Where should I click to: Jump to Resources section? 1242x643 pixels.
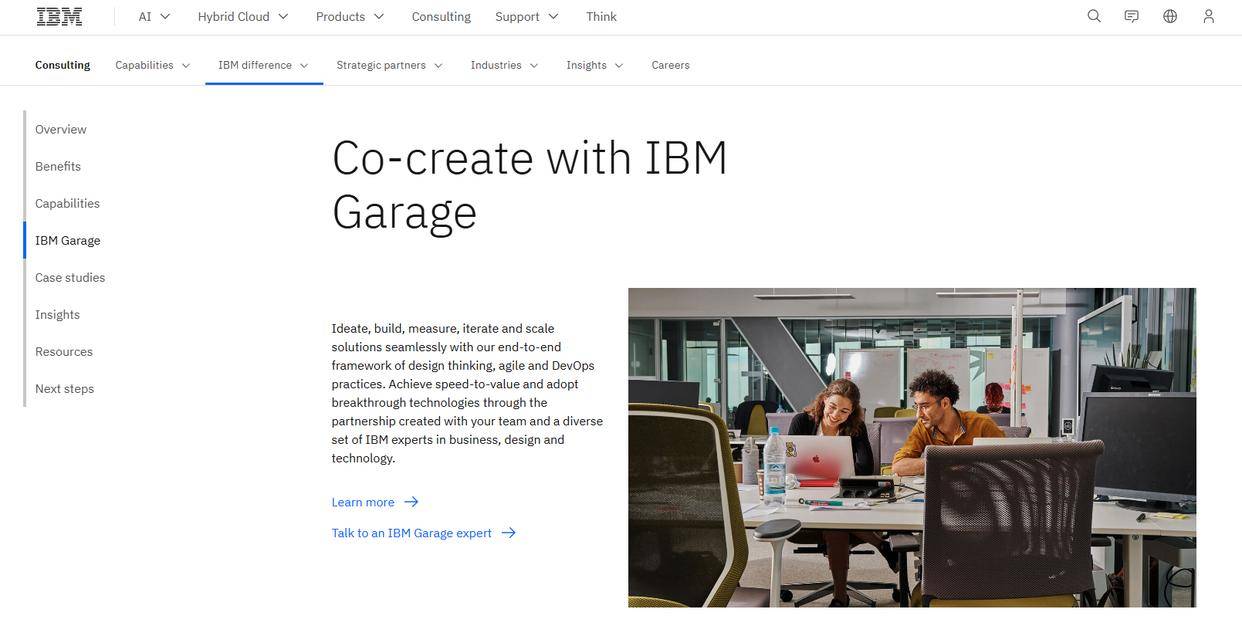[64, 351]
